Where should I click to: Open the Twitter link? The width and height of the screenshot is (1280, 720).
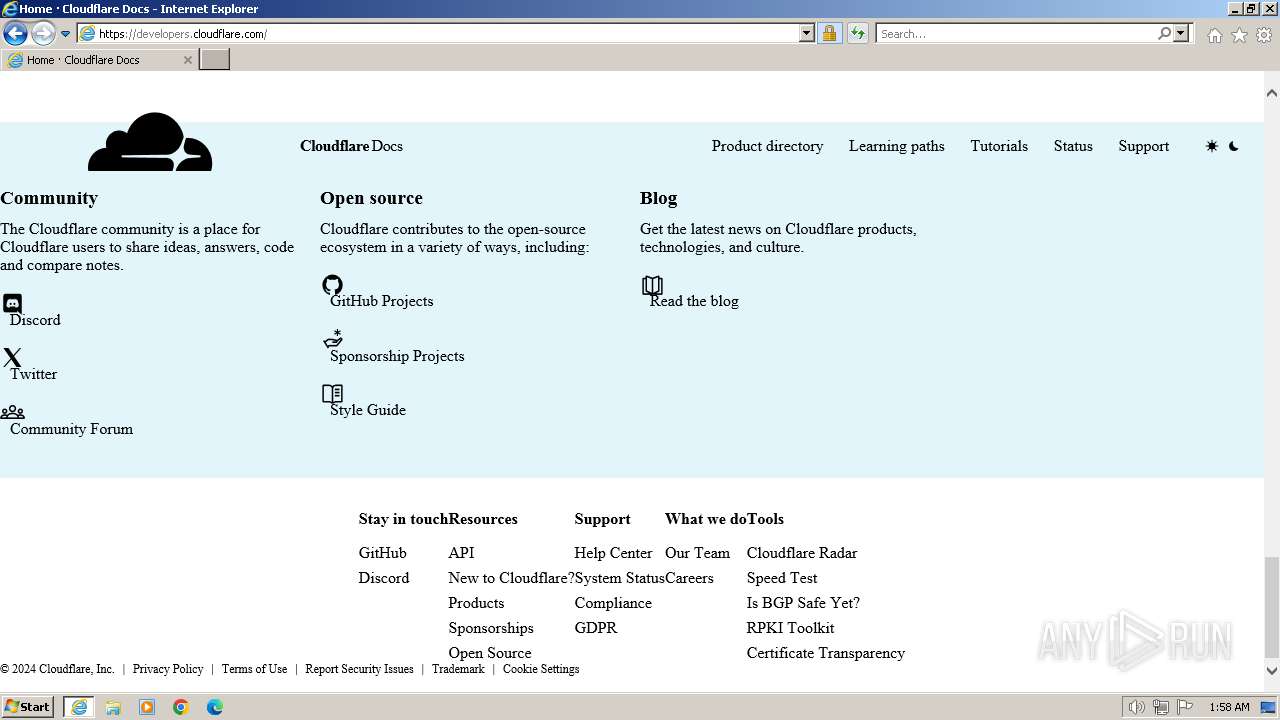(x=33, y=374)
